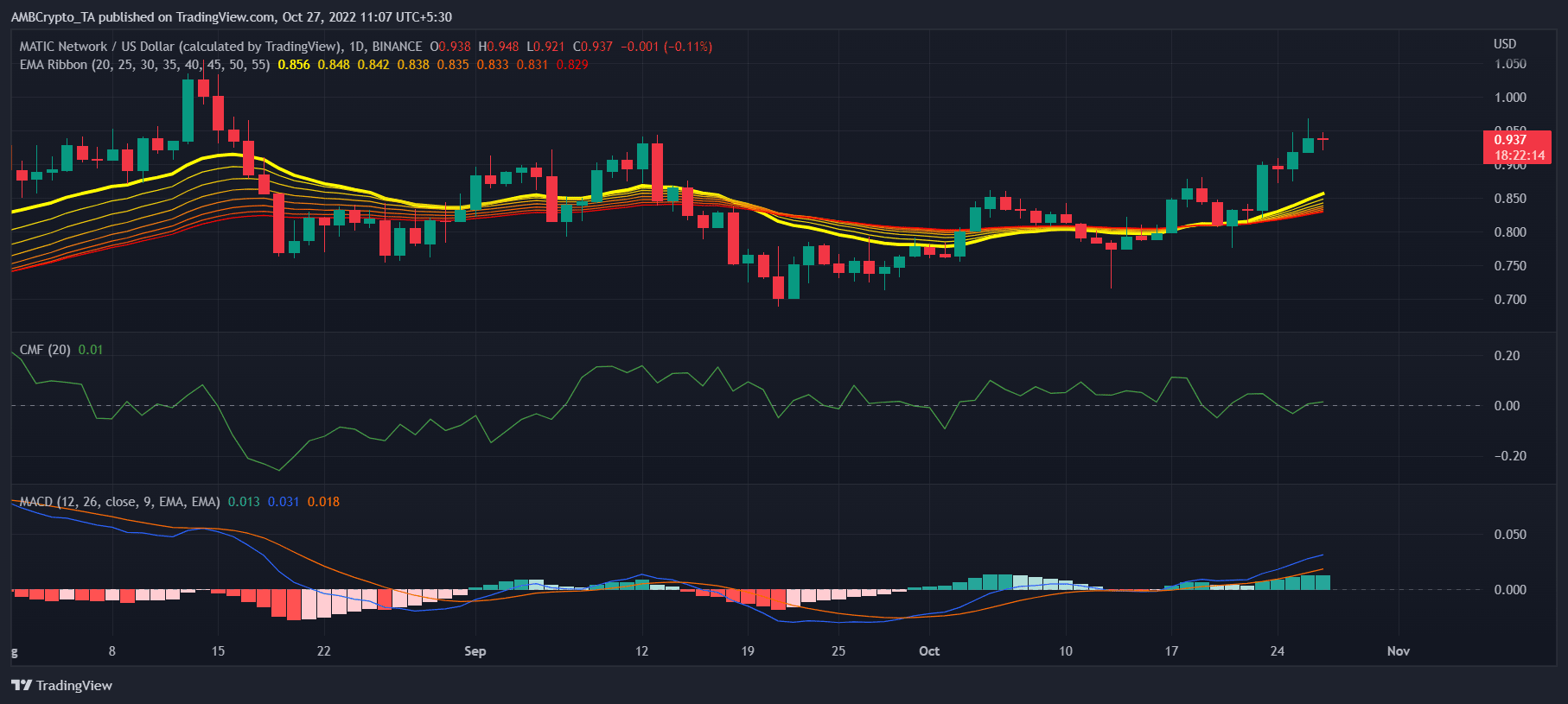Click the CMF 0.20 axis label
Screen dimensions: 1568x704
pos(1507,356)
